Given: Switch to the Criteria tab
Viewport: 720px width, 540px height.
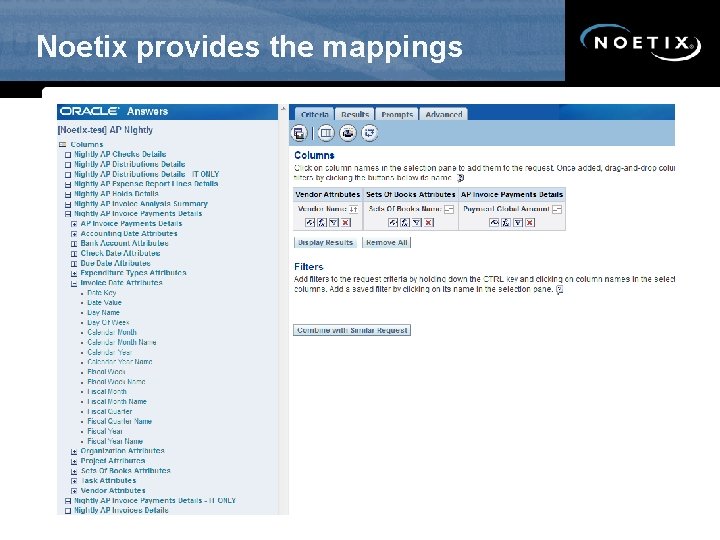Looking at the screenshot, I should point(315,114).
